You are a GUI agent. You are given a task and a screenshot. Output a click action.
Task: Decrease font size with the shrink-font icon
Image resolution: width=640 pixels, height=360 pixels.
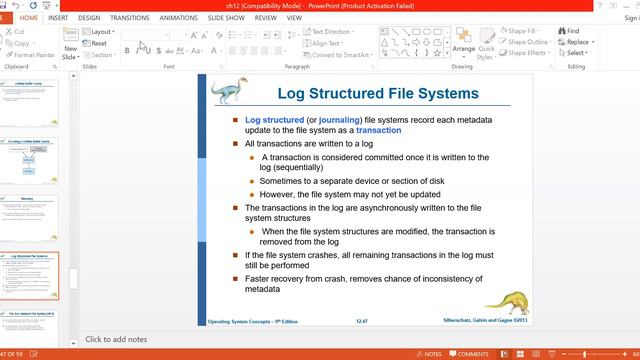tap(204, 36)
